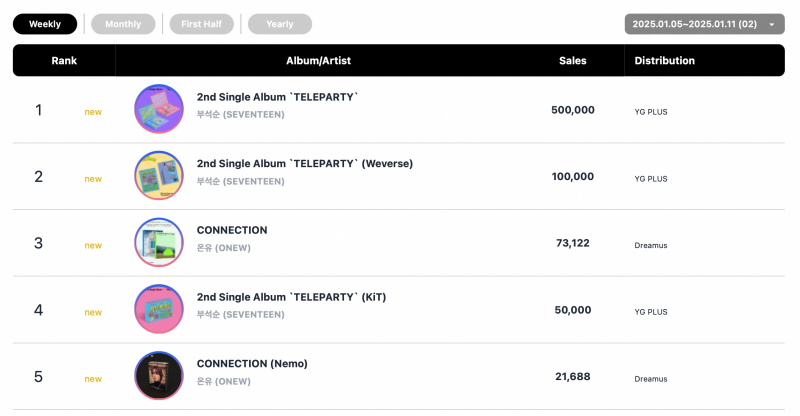Open the TELEPARTY purple album cover thumbnail

click(x=159, y=109)
